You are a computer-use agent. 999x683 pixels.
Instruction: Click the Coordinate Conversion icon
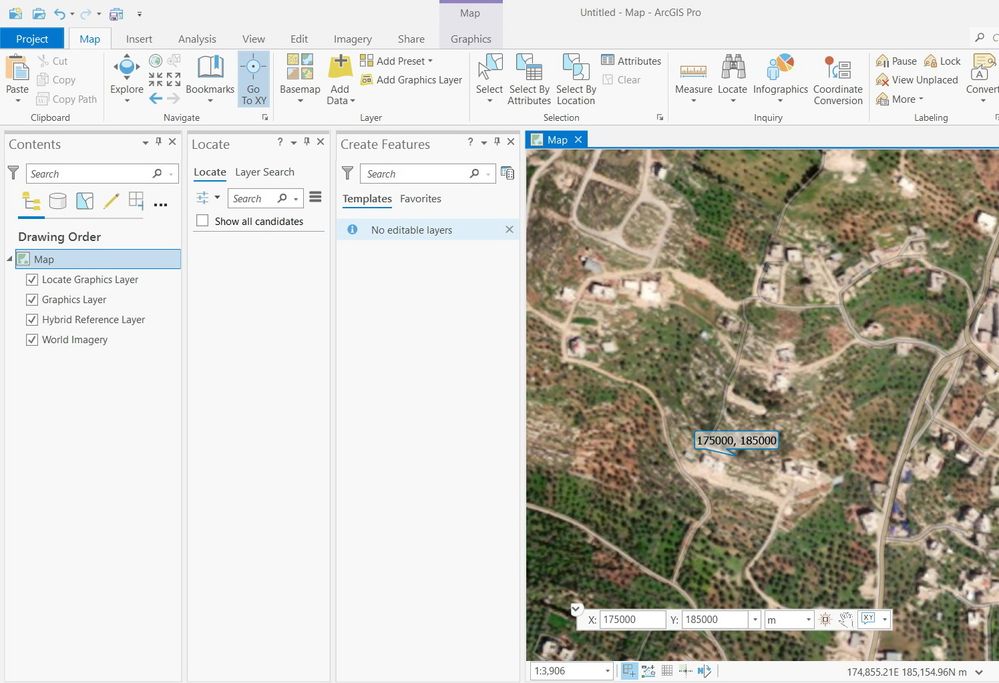coord(838,69)
